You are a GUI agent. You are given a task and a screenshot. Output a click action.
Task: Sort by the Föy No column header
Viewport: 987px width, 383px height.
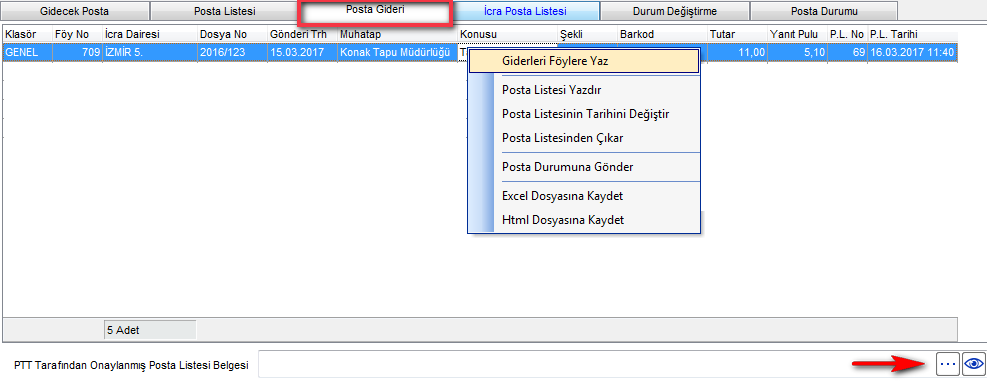(x=77, y=35)
